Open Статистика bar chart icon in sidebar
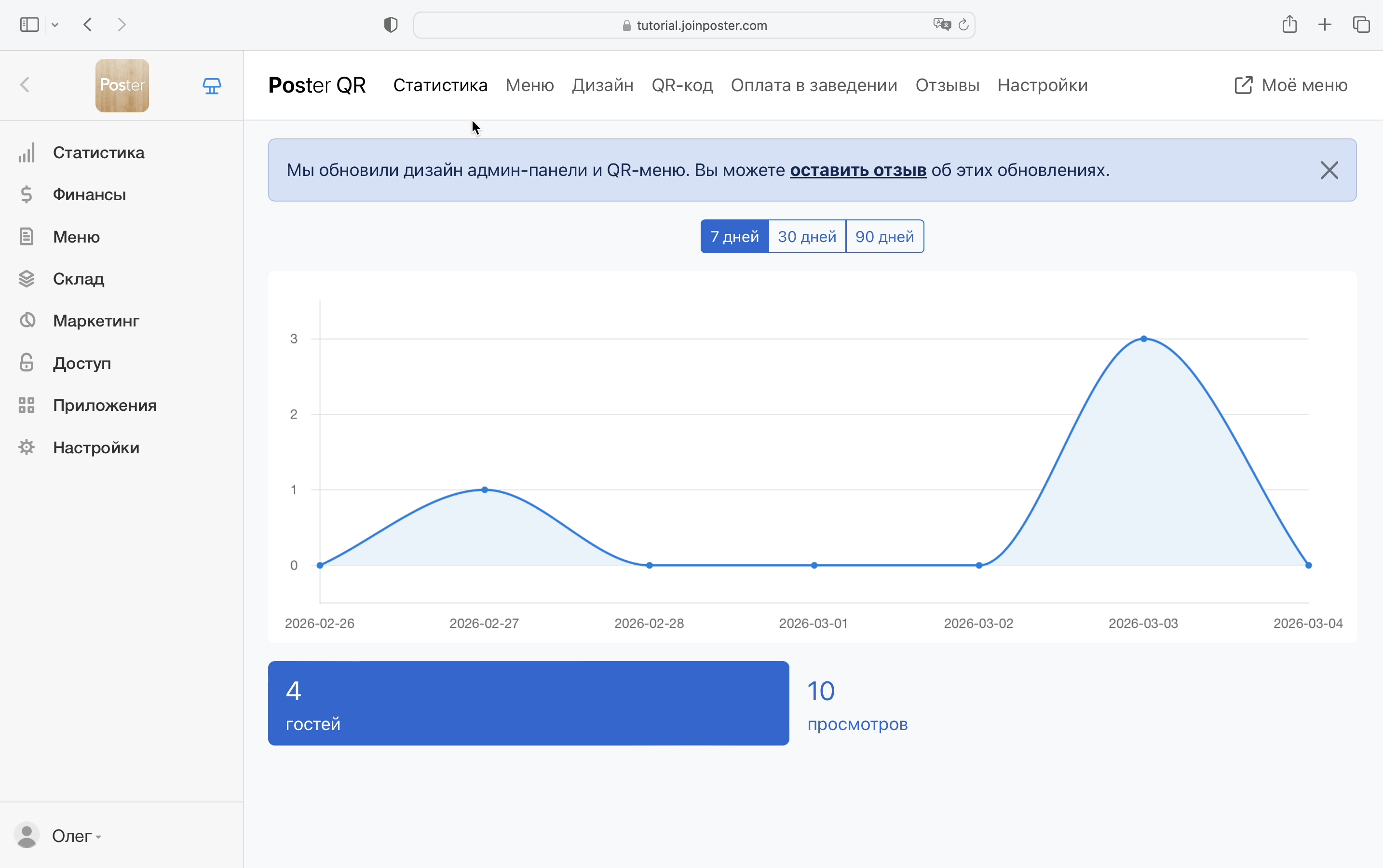The height and width of the screenshot is (868, 1383). point(27,153)
